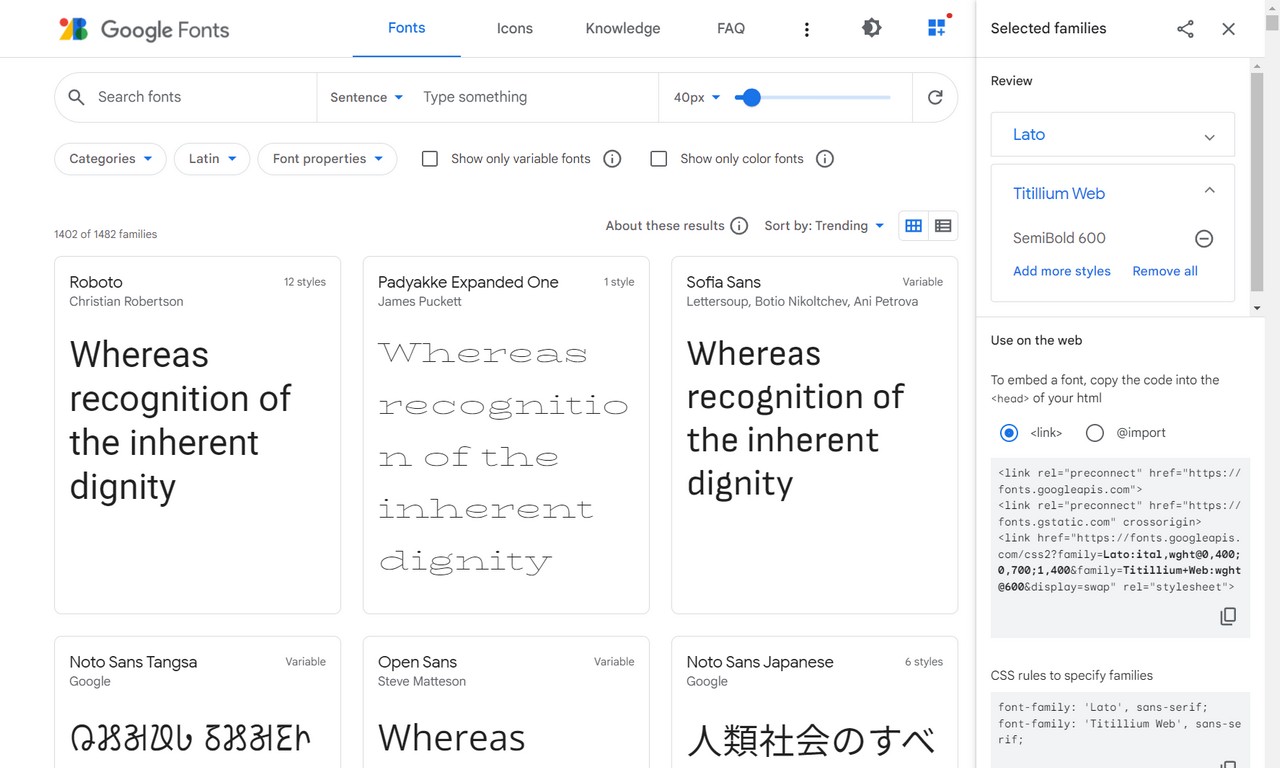
Task: Toggle the dark/light theme icon
Action: 872,28
